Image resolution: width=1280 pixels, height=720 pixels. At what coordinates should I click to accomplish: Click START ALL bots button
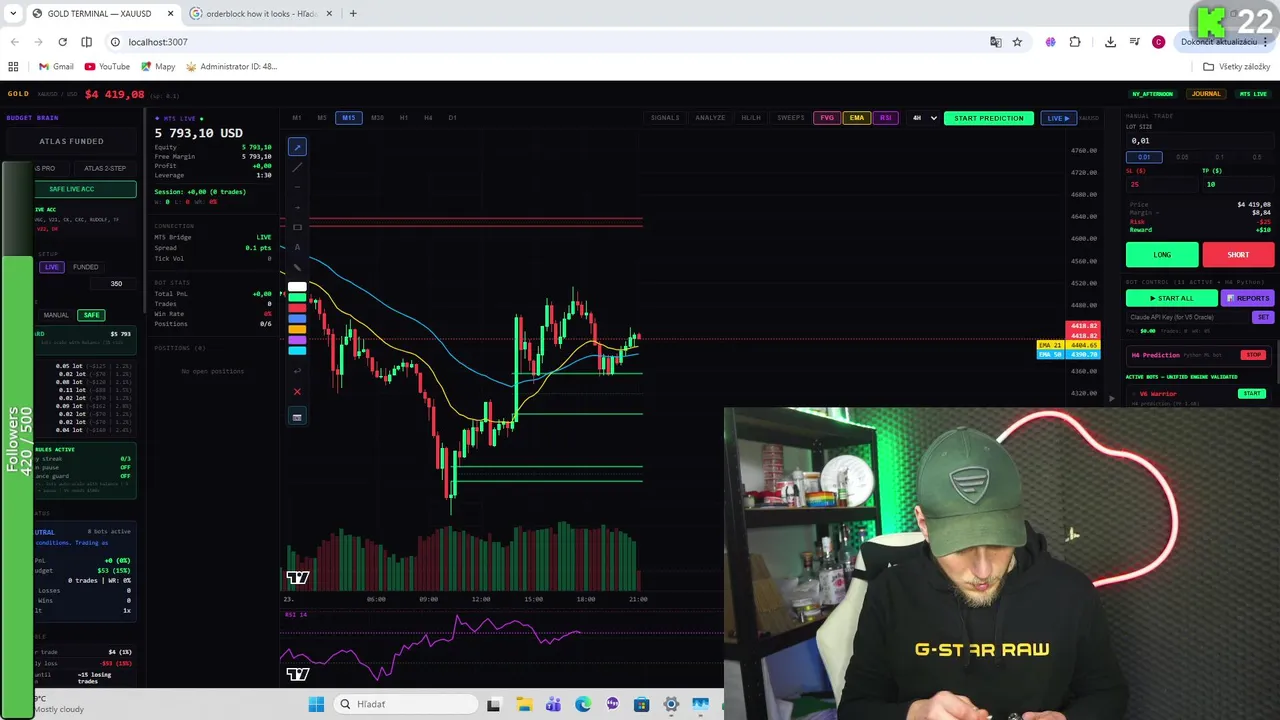click(x=1171, y=298)
